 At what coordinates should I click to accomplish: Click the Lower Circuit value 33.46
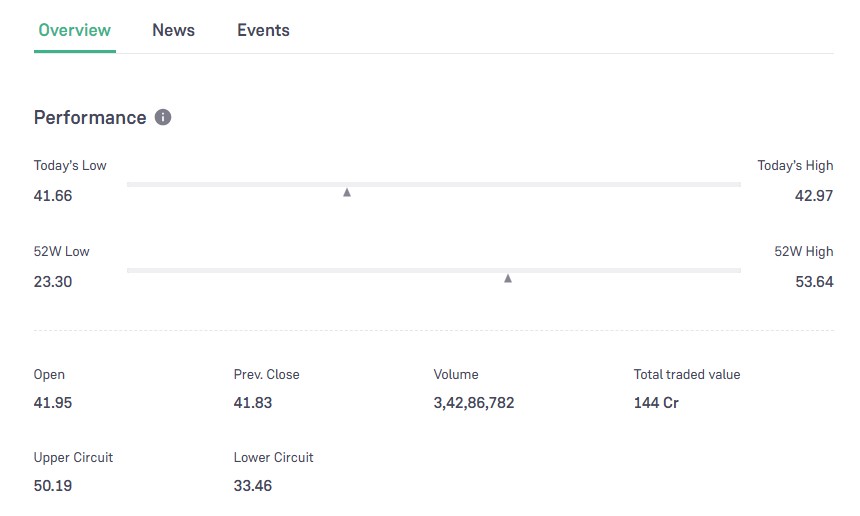coord(253,486)
